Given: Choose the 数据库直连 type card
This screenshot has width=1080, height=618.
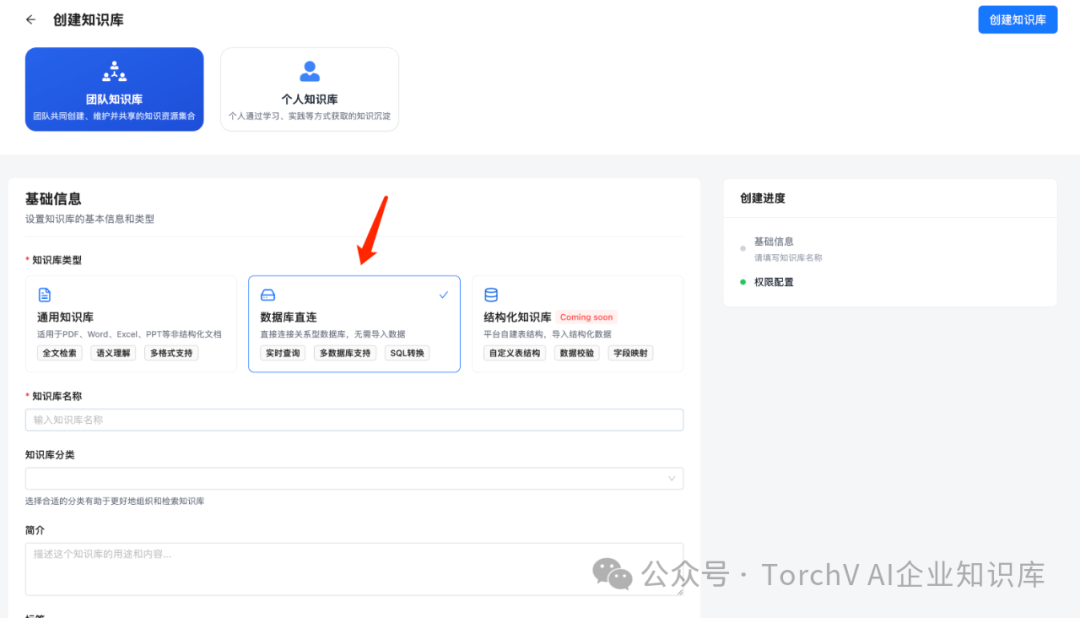Looking at the screenshot, I should tap(354, 324).
